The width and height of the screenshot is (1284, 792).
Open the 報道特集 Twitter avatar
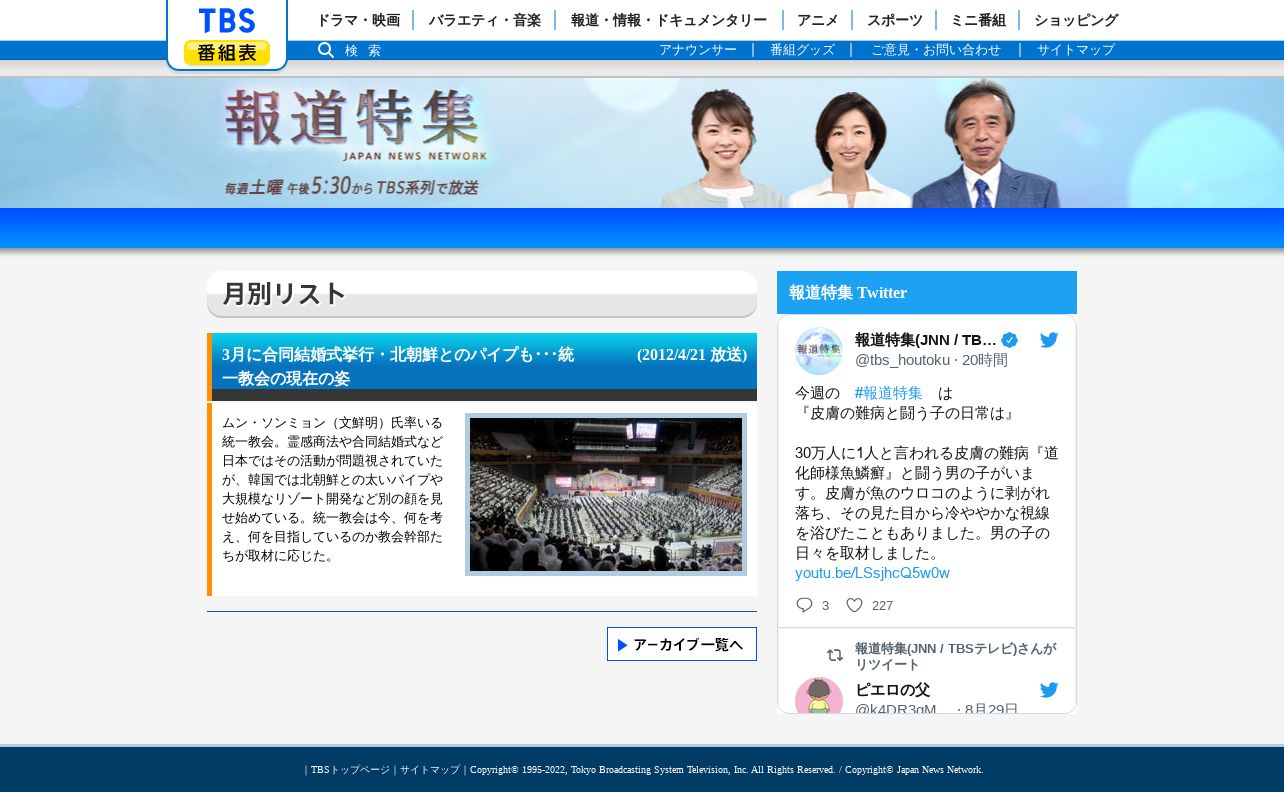819,351
